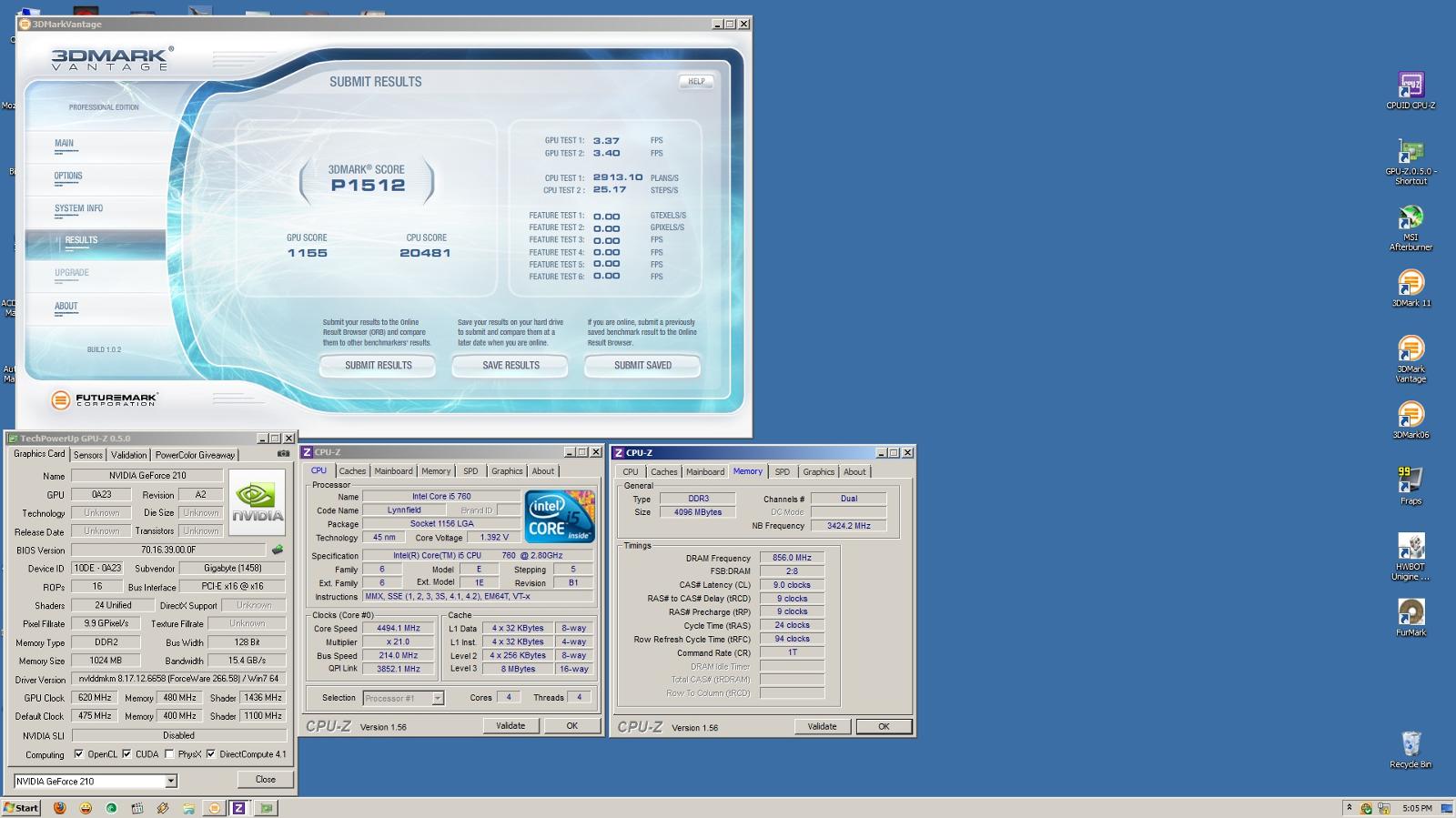Click the SAVE RESULTS button
The width and height of the screenshot is (1456, 818).
(x=511, y=366)
